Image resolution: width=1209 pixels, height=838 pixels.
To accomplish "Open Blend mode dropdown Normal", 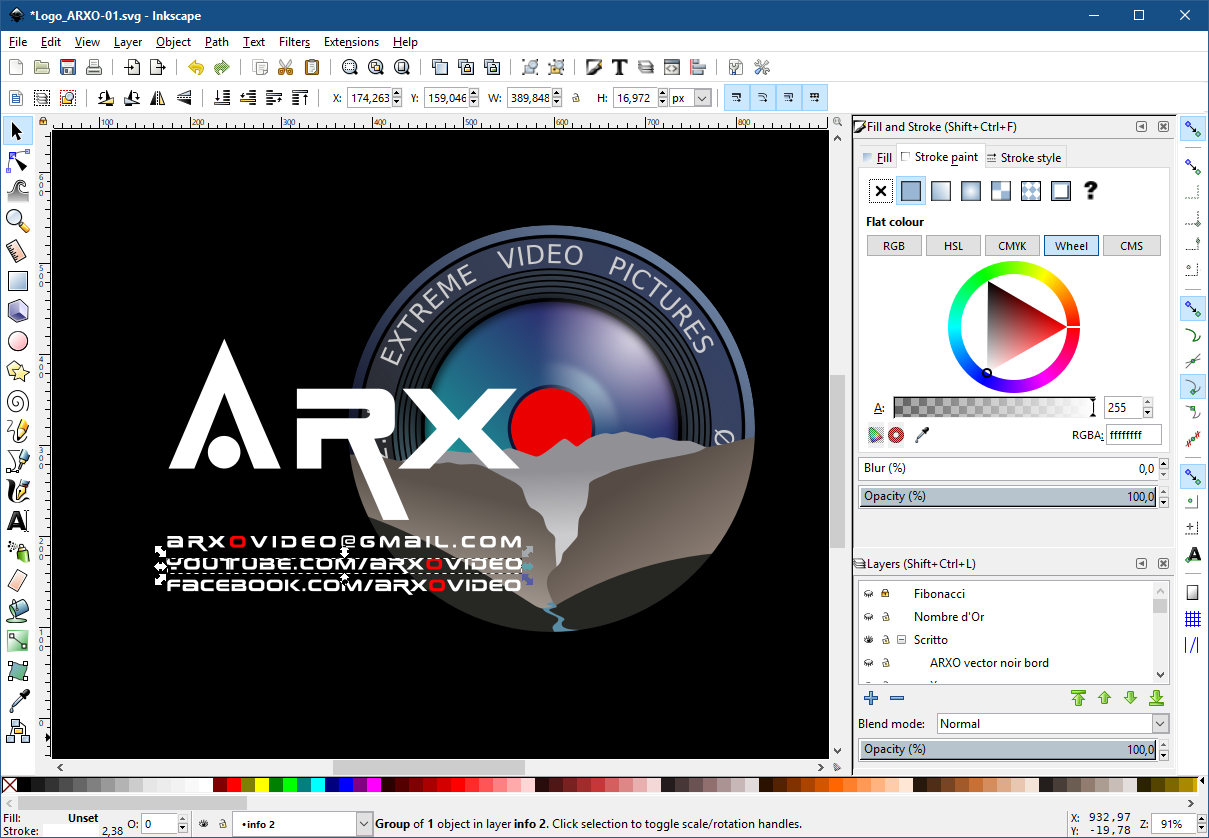I will (1053, 723).
